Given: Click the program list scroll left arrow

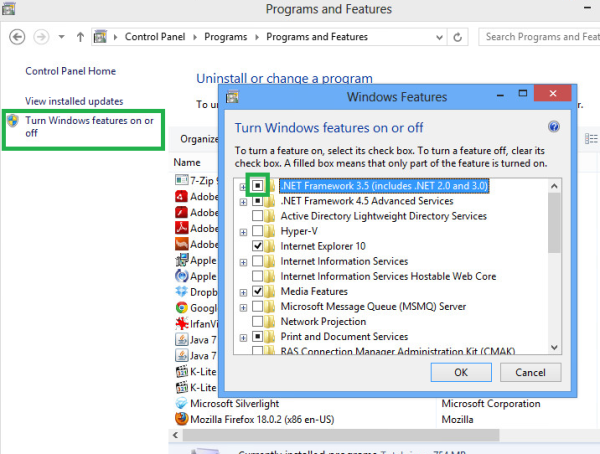Looking at the screenshot, I should point(176,435).
